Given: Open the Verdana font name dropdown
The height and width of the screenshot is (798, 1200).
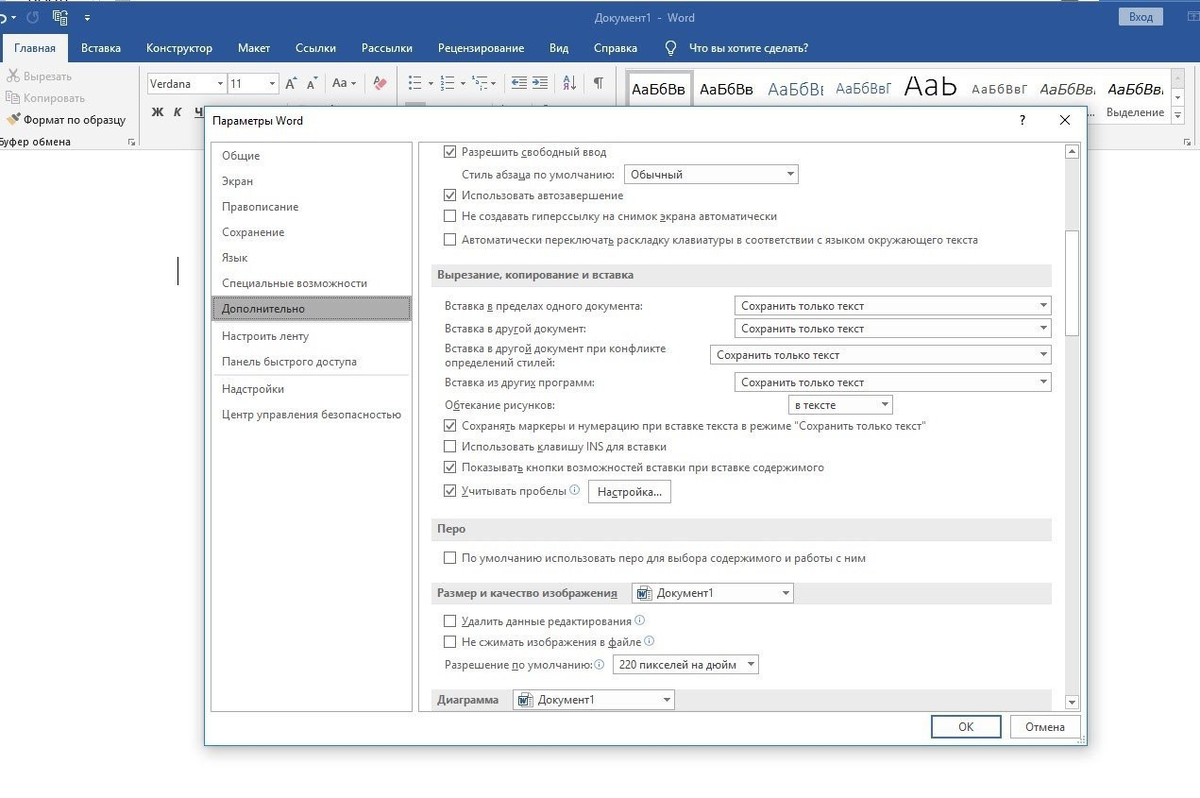Looking at the screenshot, I should [x=220, y=84].
